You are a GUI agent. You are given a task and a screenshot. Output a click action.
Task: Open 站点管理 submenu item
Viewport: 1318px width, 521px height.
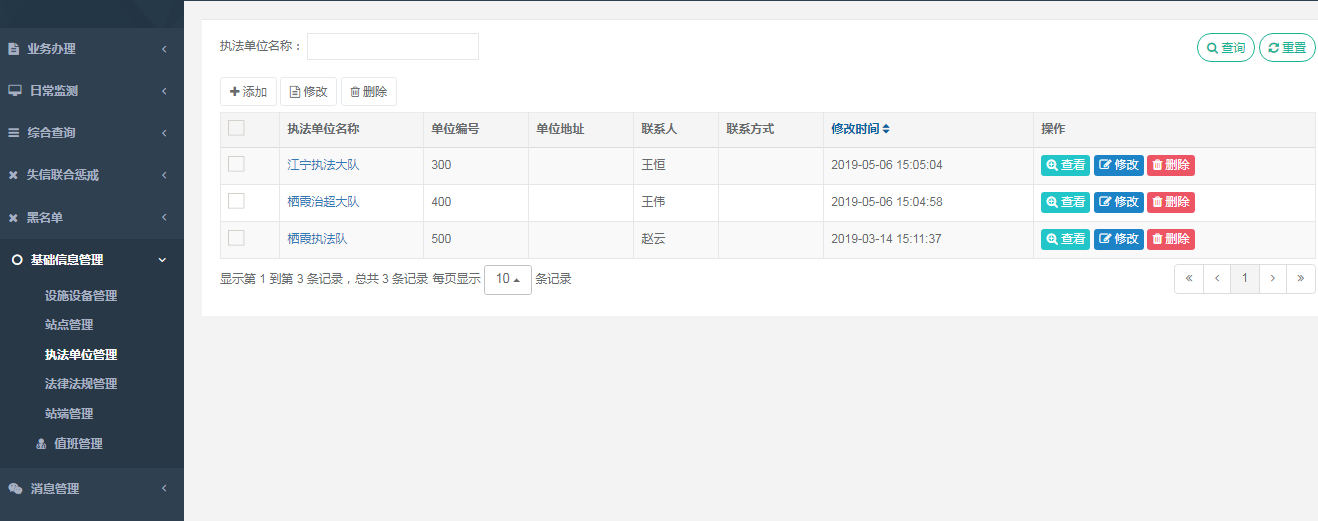[69, 325]
